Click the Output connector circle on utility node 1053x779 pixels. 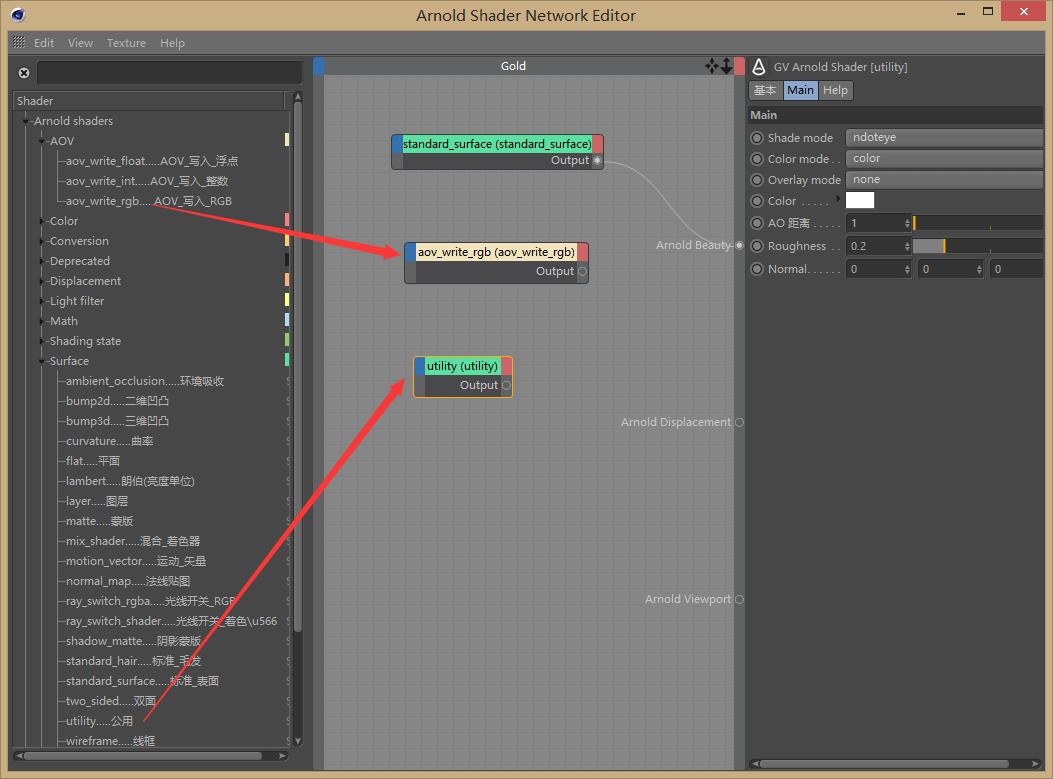[x=506, y=385]
